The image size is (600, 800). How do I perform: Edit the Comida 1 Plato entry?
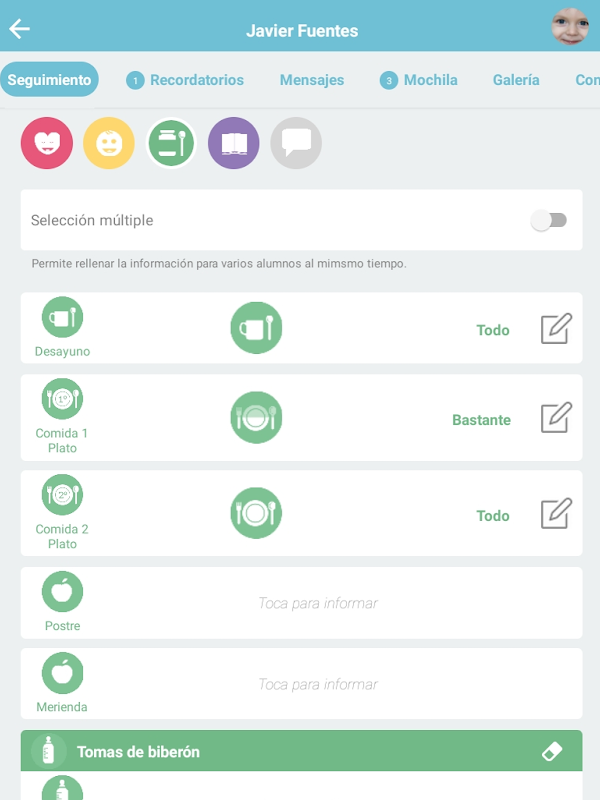pyautogui.click(x=556, y=417)
